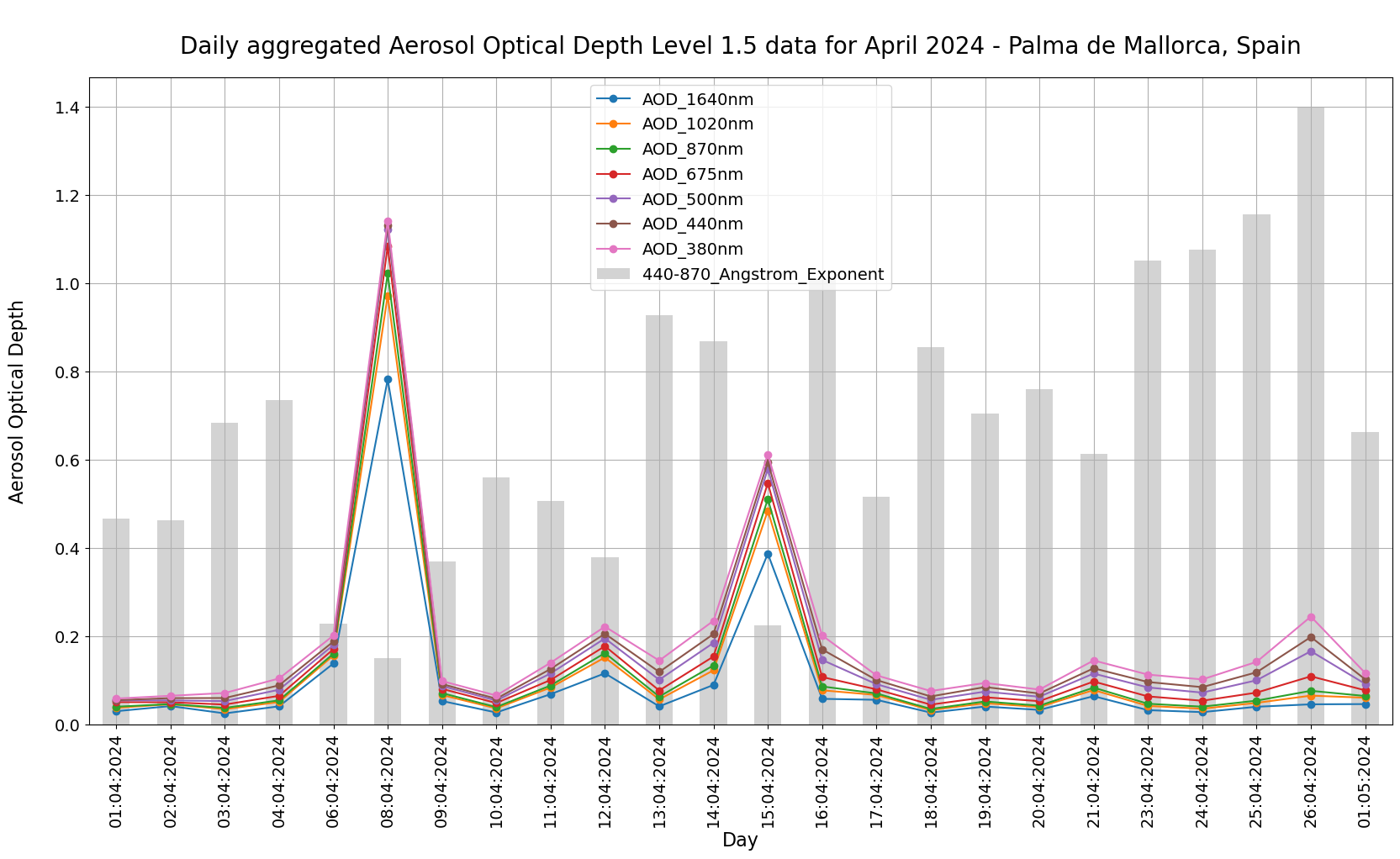1400x859 pixels.
Task: Click the pink legend marker for AOD_380nm
Action: [613, 250]
